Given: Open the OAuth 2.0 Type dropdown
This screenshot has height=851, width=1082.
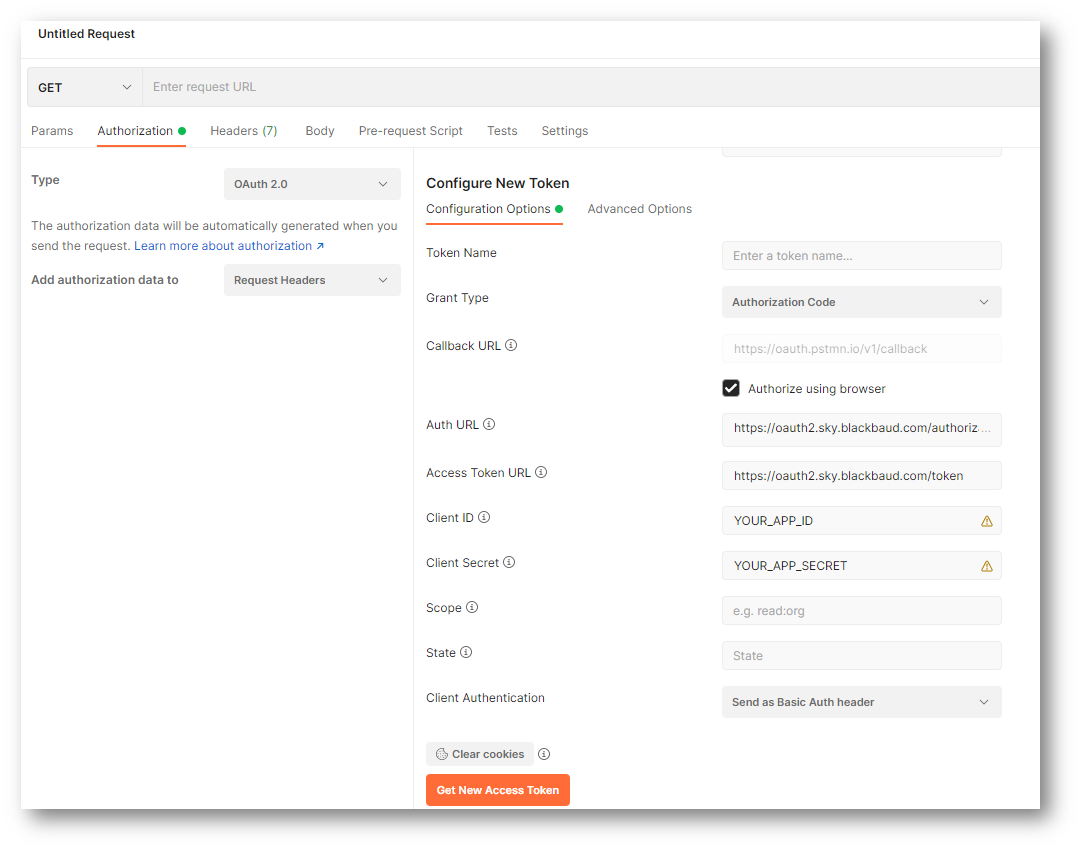Looking at the screenshot, I should 312,184.
